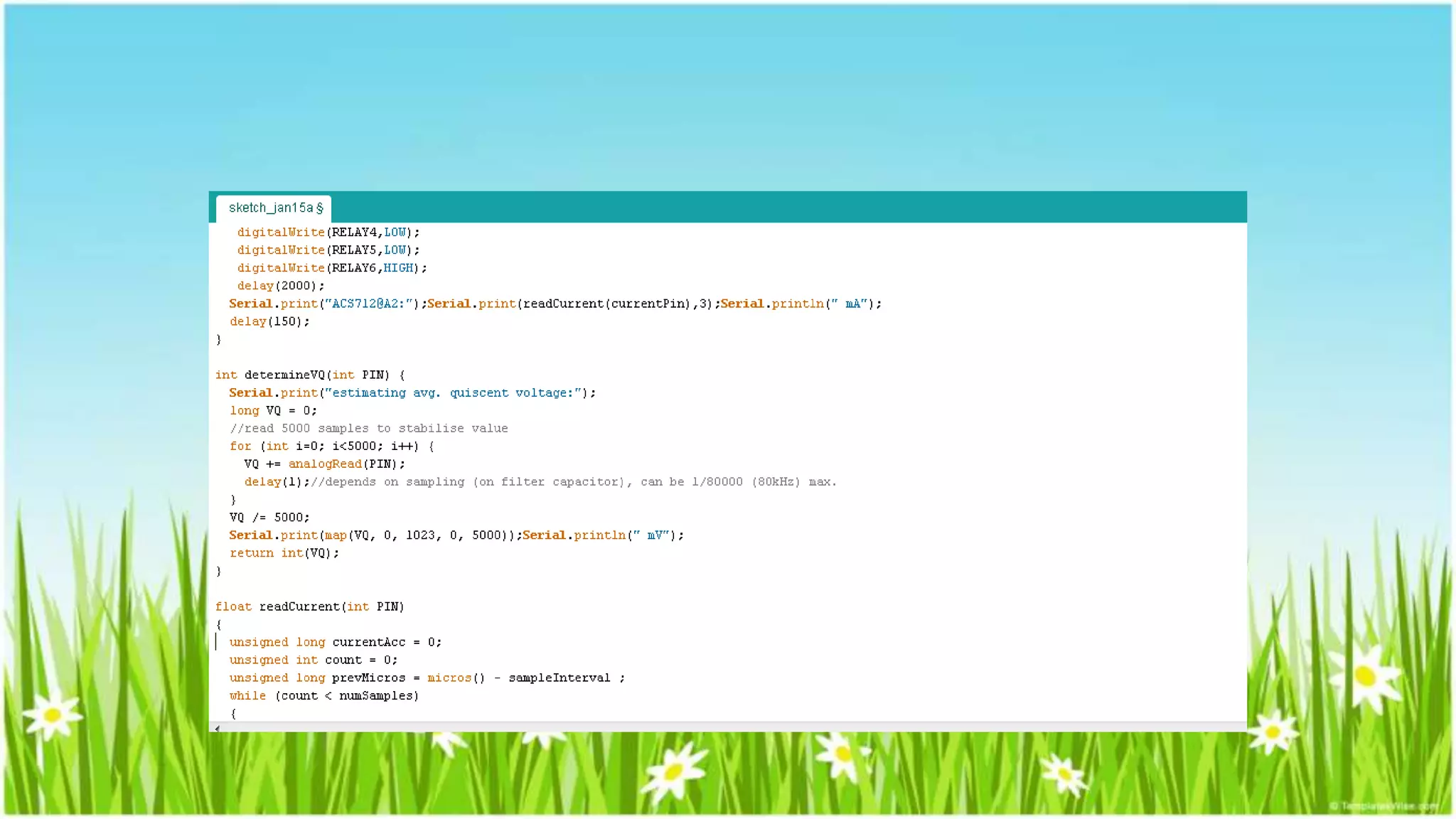The image size is (1456, 819).
Task: Click the map(VQ, 0, 1023, 0, 5000) call
Action: 418,535
